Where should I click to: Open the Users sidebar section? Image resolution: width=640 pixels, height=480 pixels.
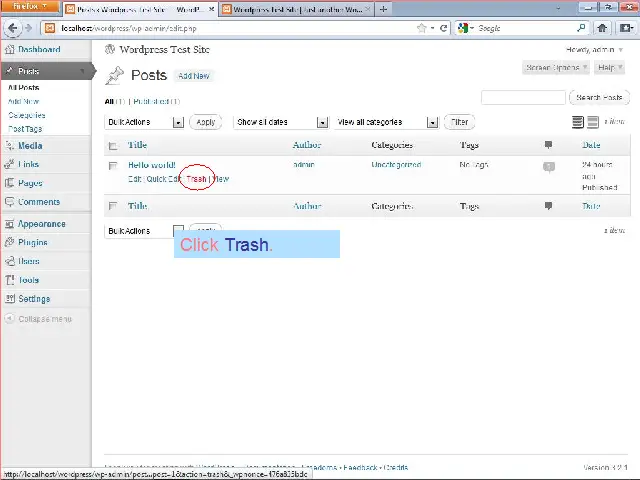29,261
